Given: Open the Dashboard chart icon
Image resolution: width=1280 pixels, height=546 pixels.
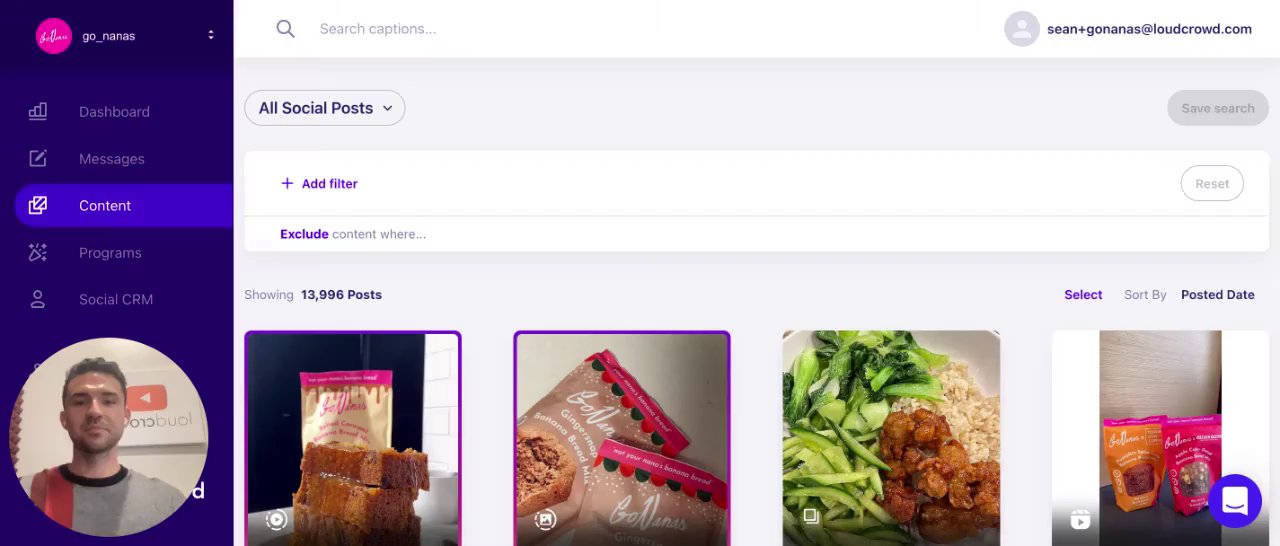Looking at the screenshot, I should pyautogui.click(x=38, y=112).
